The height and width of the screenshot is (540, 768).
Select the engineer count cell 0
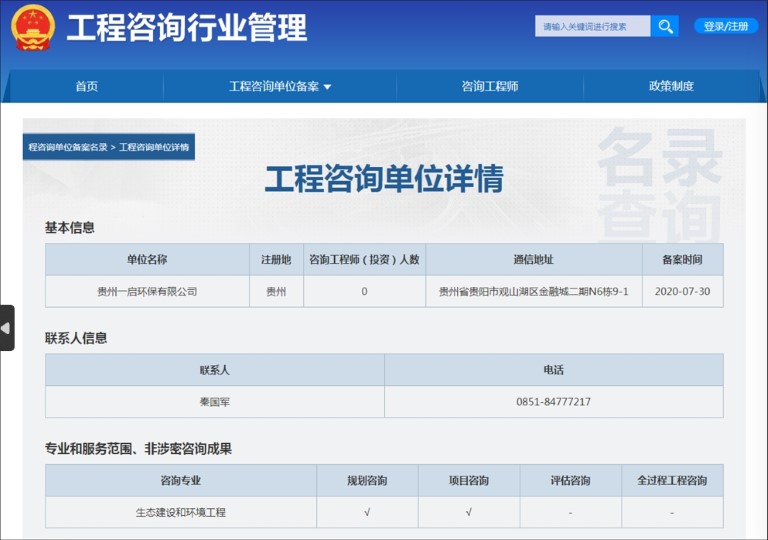point(364,292)
